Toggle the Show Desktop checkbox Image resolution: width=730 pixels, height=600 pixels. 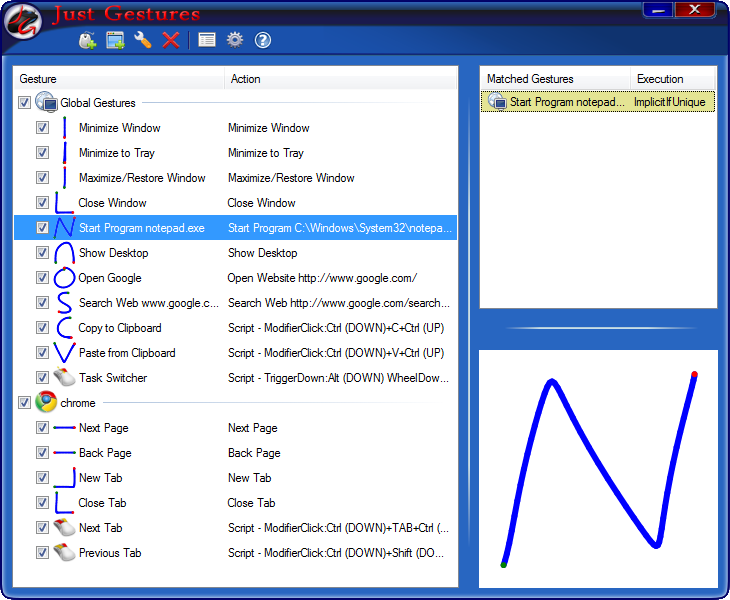coord(42,253)
